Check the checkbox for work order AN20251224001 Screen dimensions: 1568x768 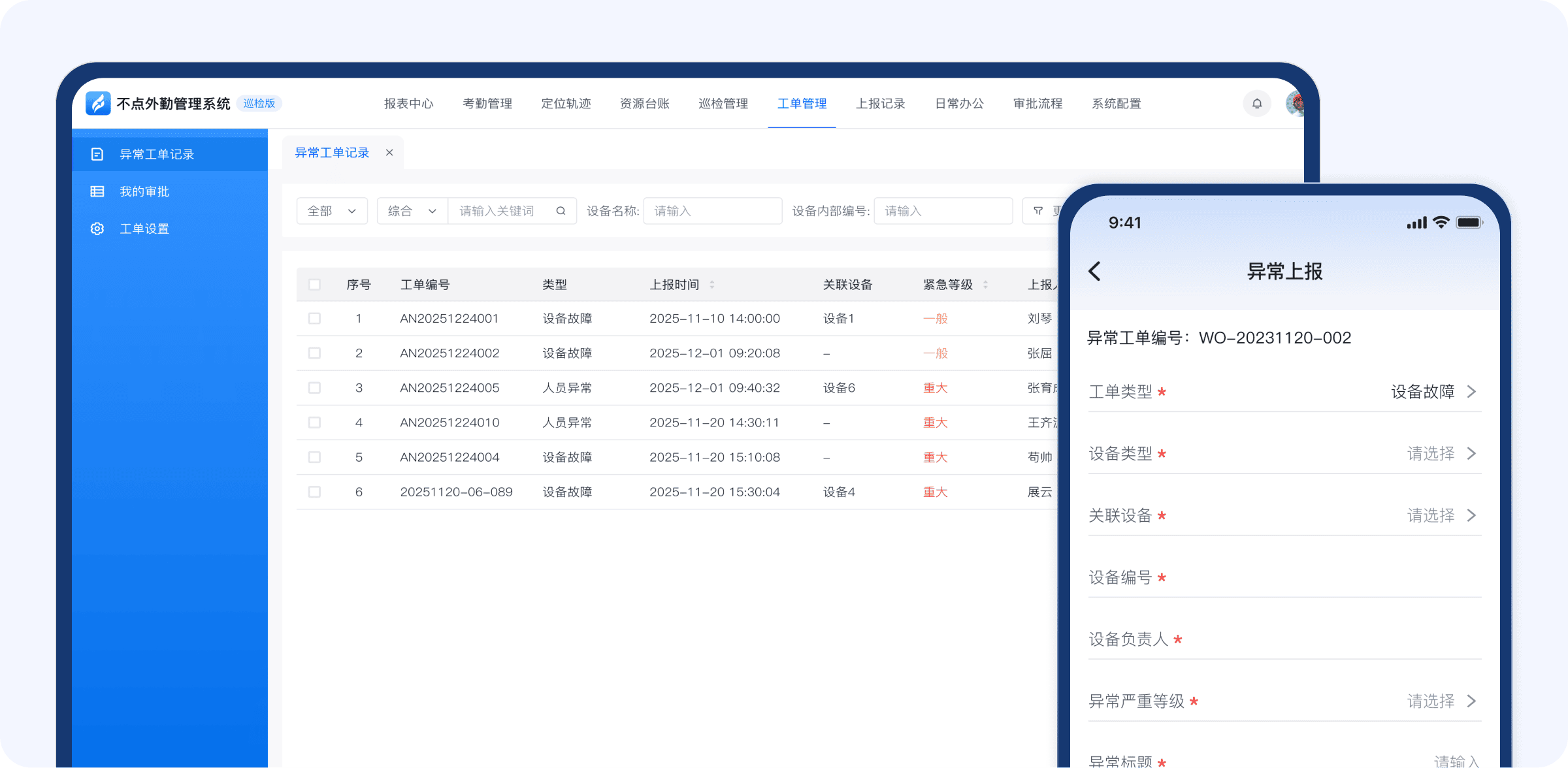[314, 318]
